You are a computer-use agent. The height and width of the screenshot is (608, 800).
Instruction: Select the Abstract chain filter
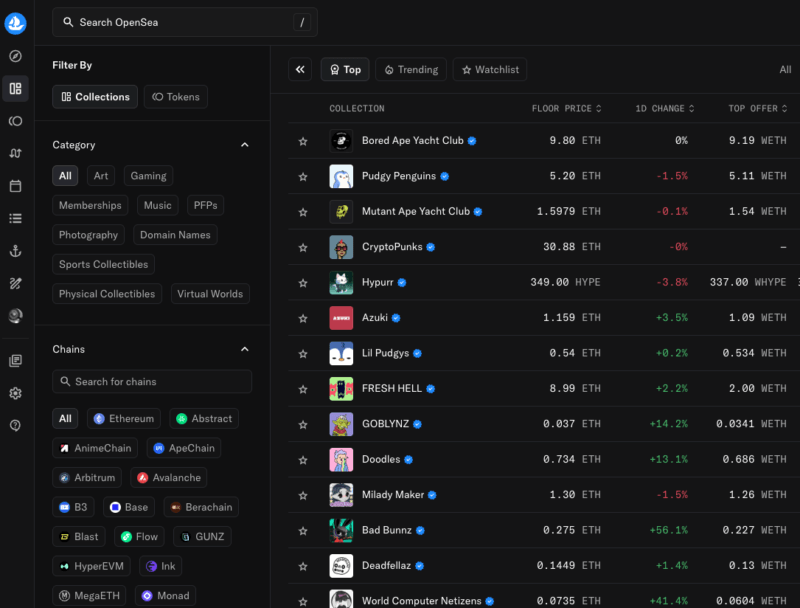click(x=204, y=419)
